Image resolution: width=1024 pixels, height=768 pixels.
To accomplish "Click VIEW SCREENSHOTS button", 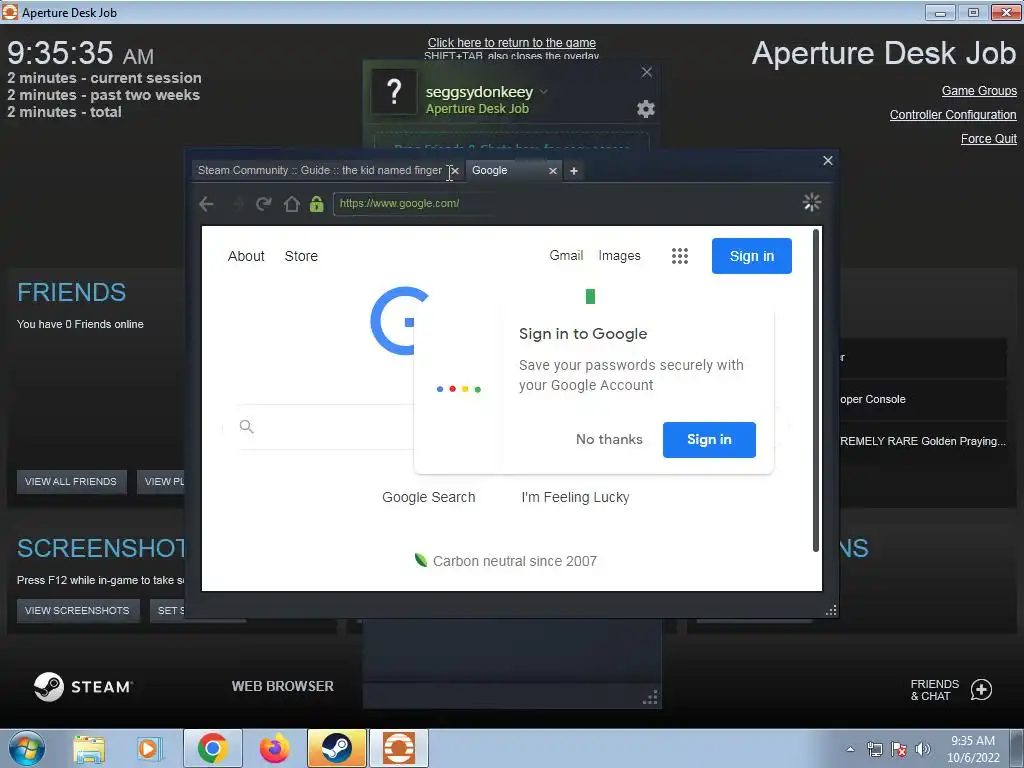I will pyautogui.click(x=78, y=611).
